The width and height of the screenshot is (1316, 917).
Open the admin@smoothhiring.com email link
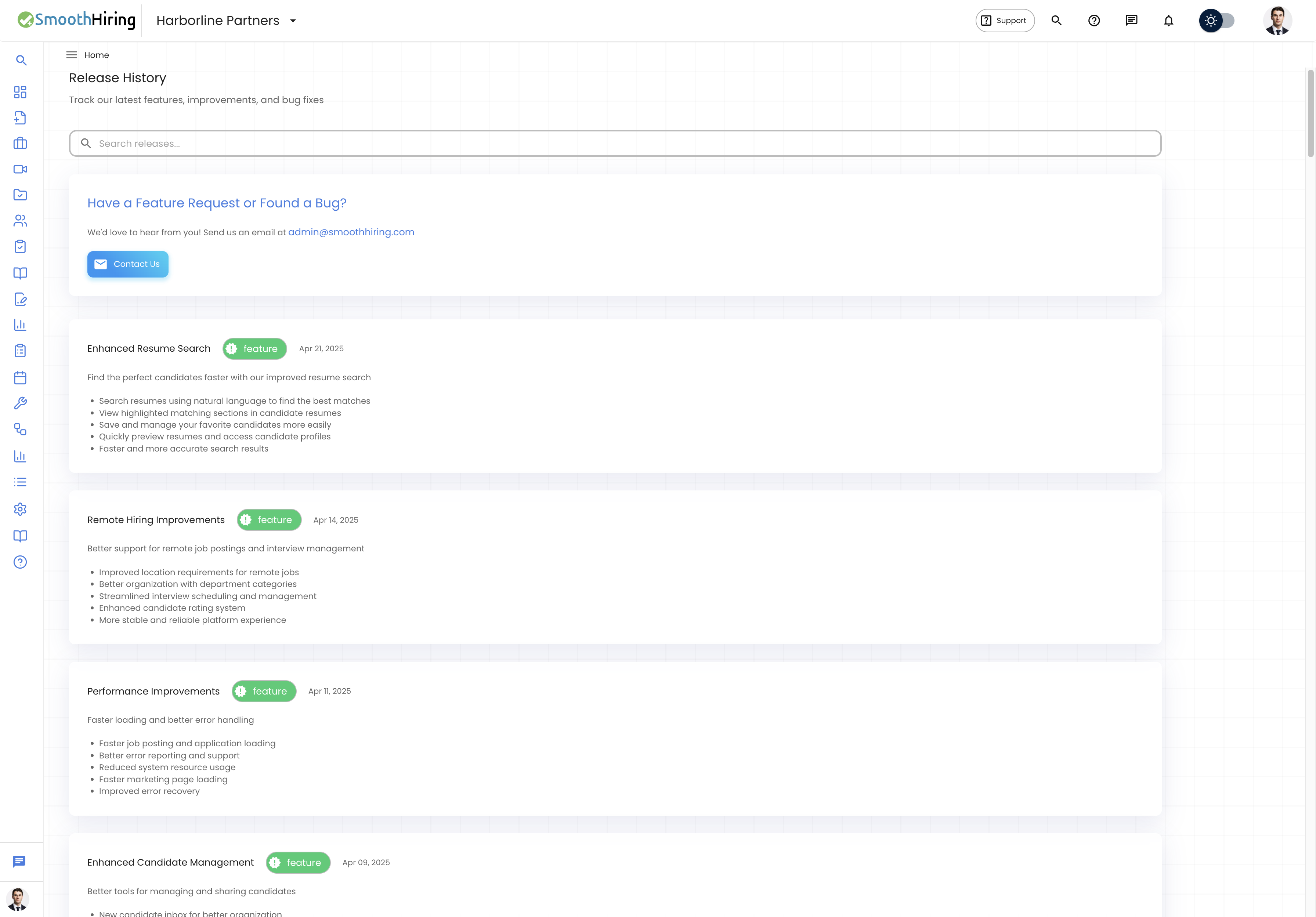click(x=351, y=232)
